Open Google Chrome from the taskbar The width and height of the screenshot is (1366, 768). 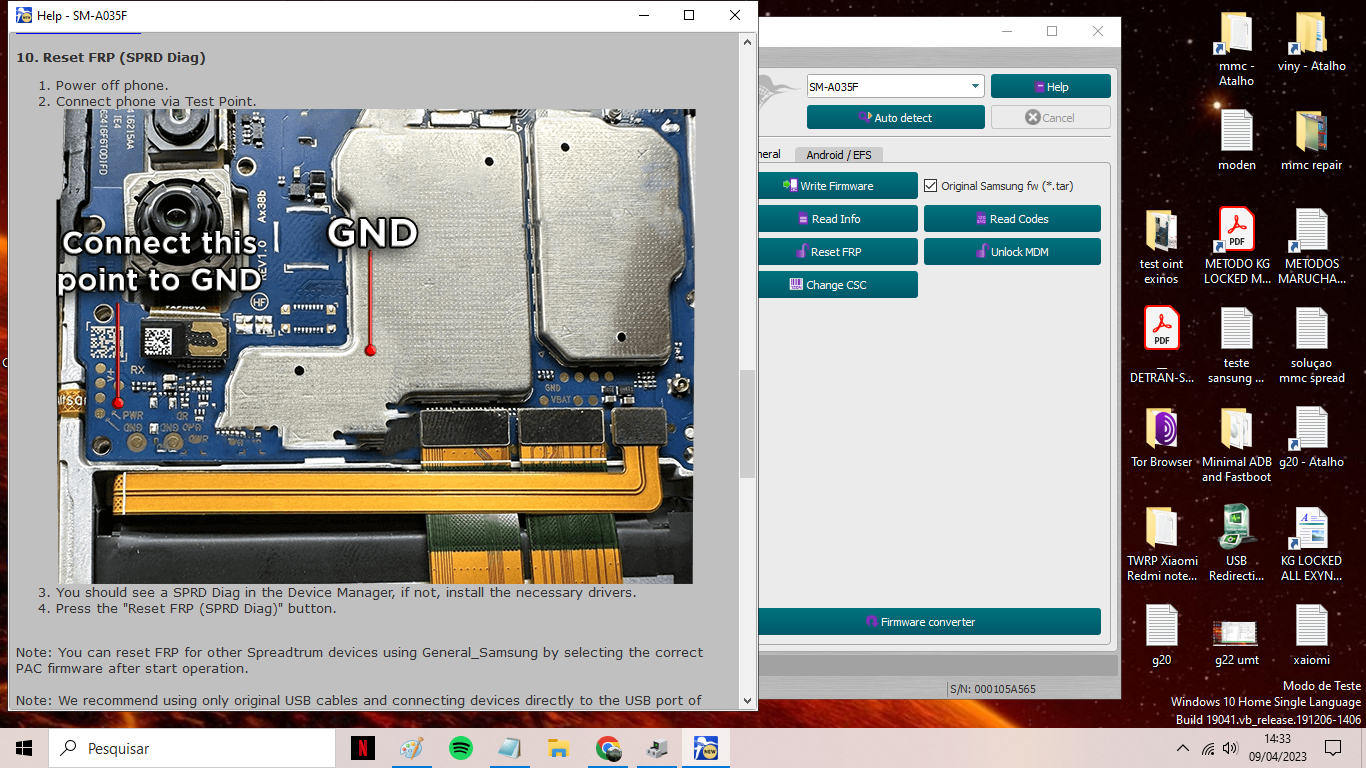pyautogui.click(x=607, y=748)
